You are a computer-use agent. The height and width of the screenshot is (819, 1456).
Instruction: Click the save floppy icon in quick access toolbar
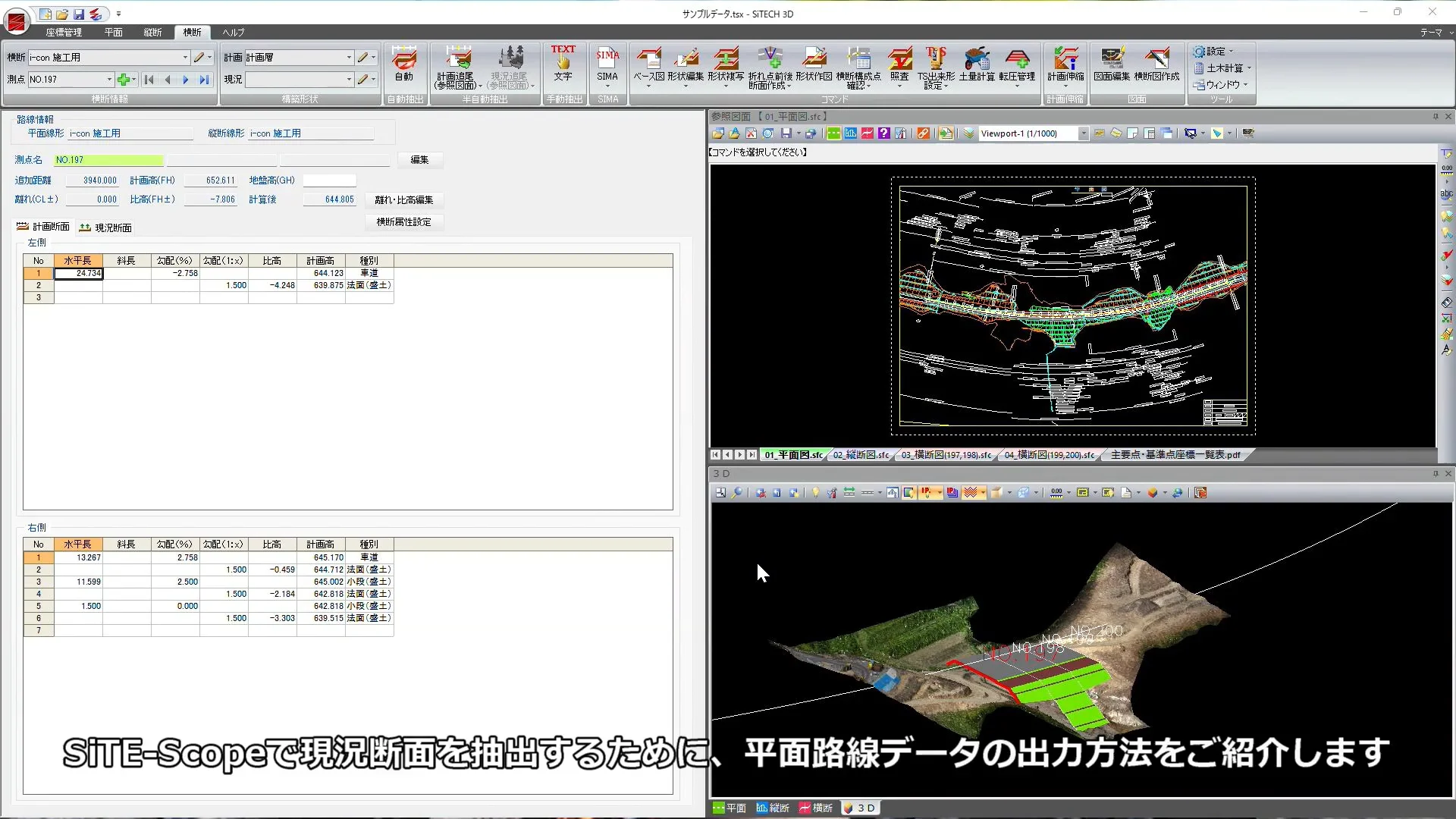(x=79, y=14)
